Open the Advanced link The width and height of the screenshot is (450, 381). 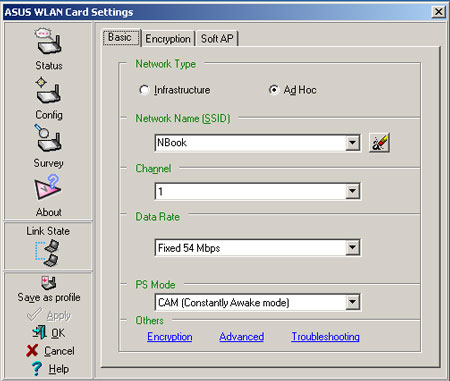(x=242, y=337)
